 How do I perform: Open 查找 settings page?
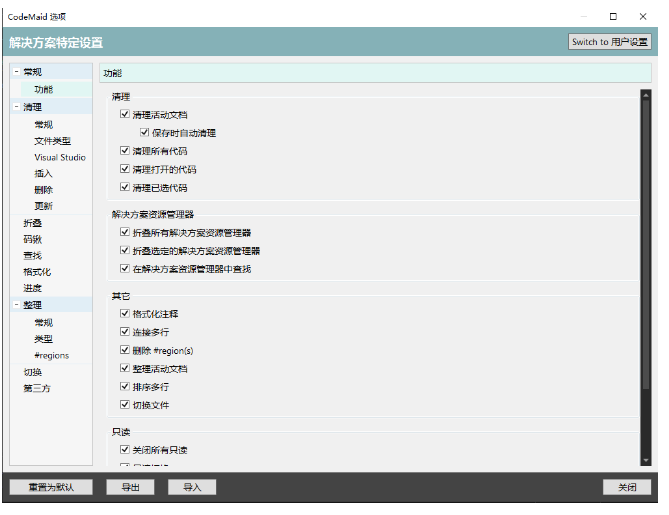click(x=32, y=256)
